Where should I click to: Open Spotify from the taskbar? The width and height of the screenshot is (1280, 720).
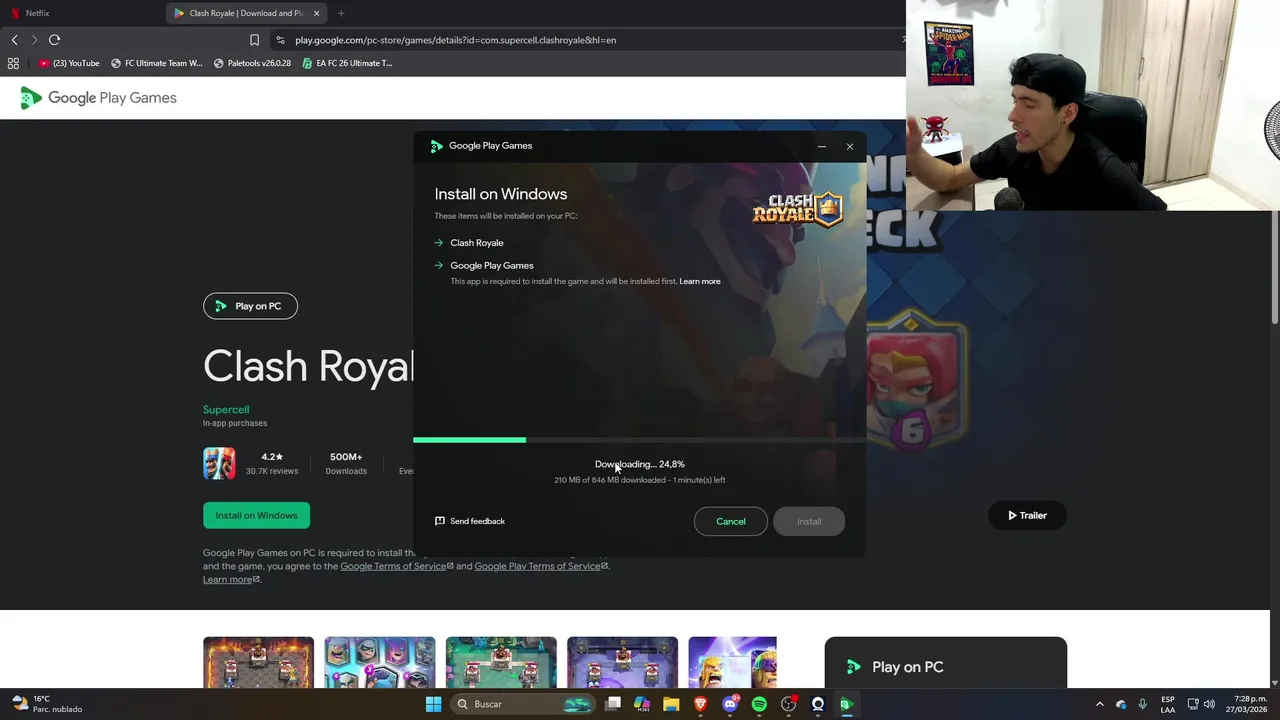point(759,704)
